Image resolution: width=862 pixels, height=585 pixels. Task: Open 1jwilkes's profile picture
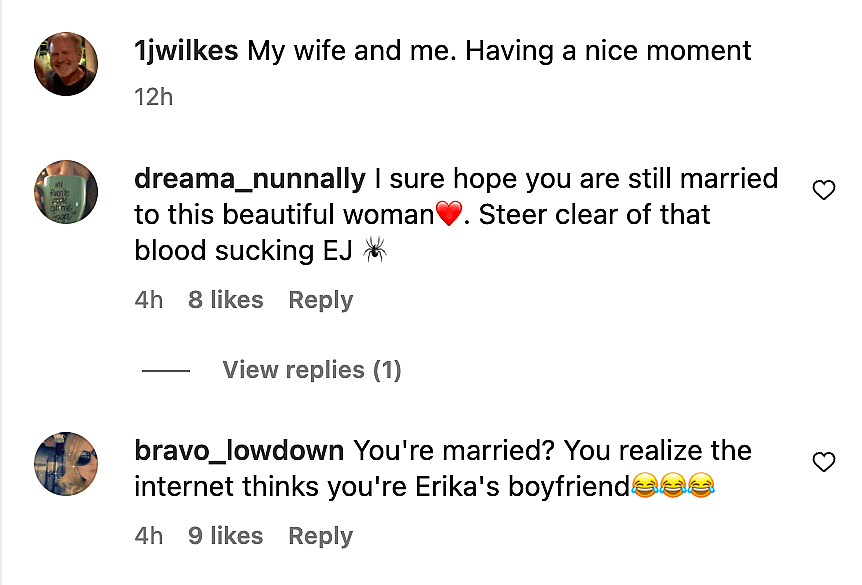coord(65,62)
